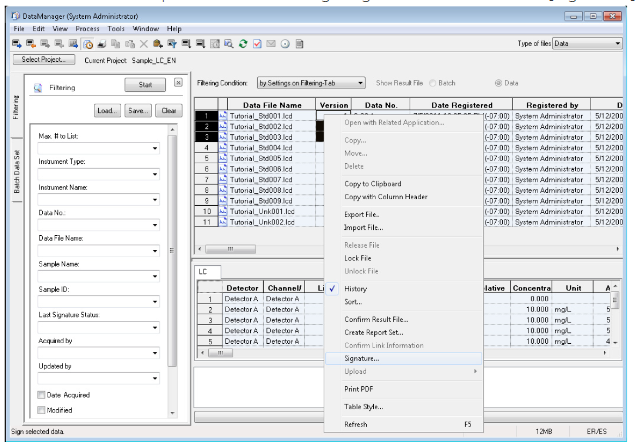This screenshot has height=448, width=638.
Task: Click the Detector column header
Action: (243, 288)
